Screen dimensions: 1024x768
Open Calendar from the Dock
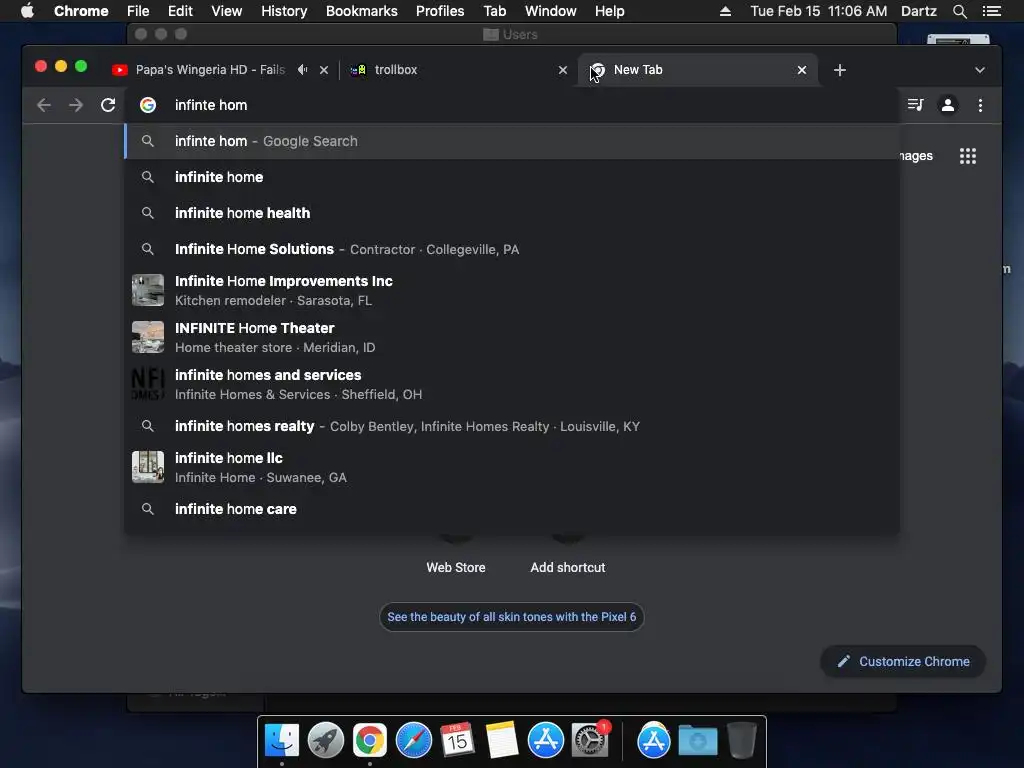point(457,740)
